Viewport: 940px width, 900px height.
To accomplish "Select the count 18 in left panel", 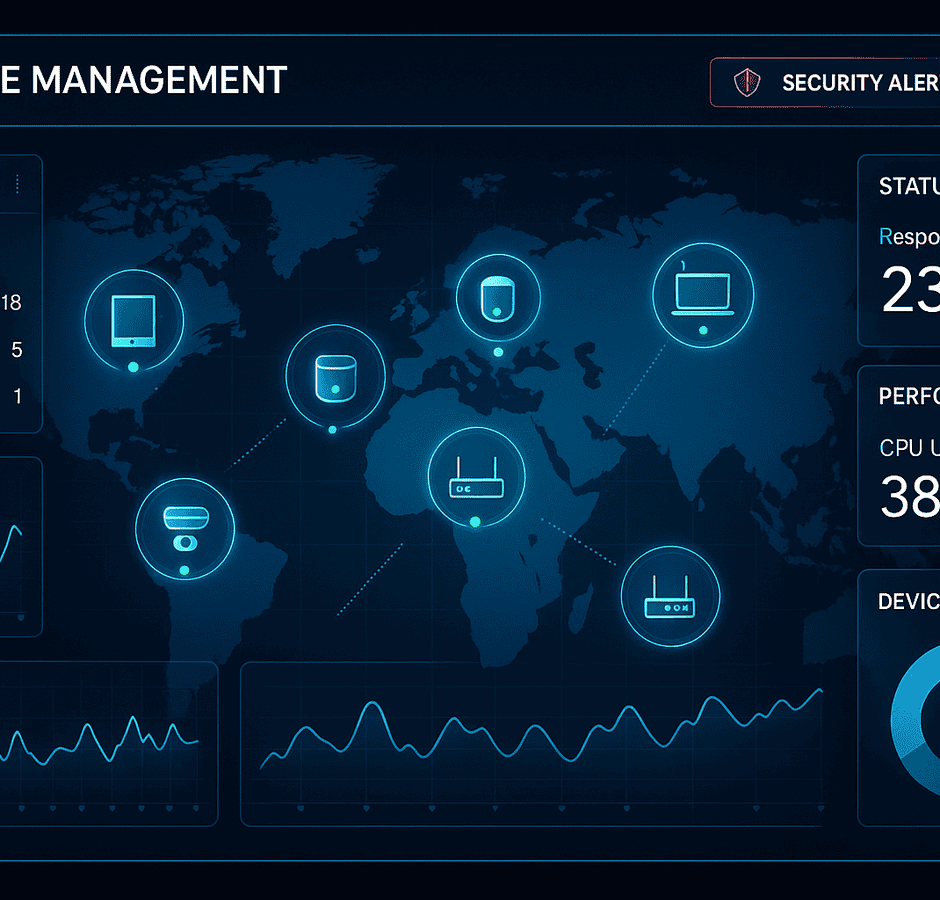I will 12,303.
